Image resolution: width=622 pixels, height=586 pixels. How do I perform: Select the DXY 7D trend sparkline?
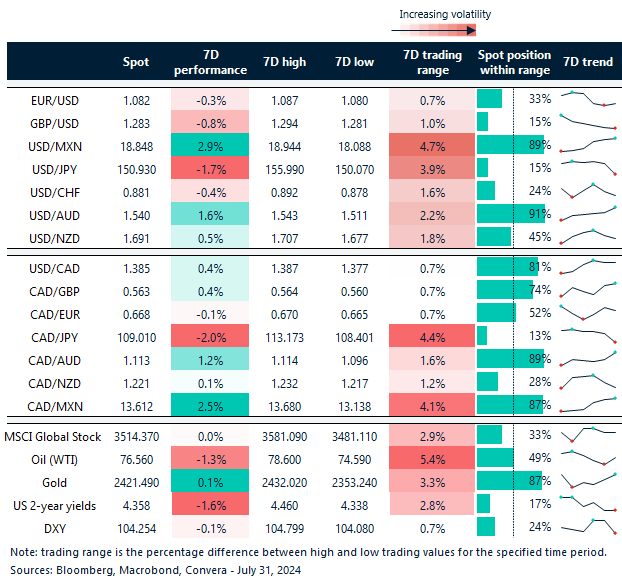588,527
